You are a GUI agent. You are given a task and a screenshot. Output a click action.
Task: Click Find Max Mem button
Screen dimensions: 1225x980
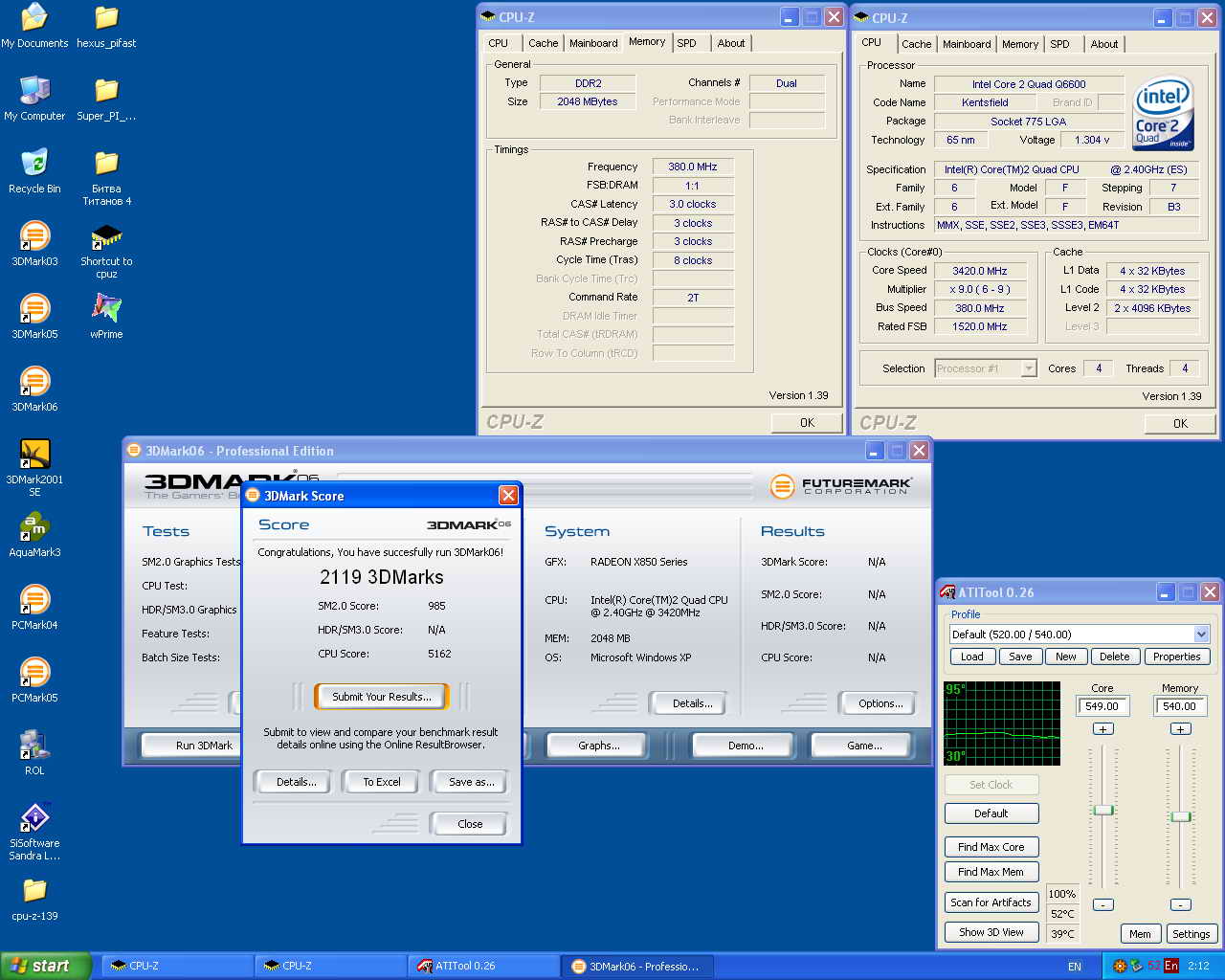(991, 872)
